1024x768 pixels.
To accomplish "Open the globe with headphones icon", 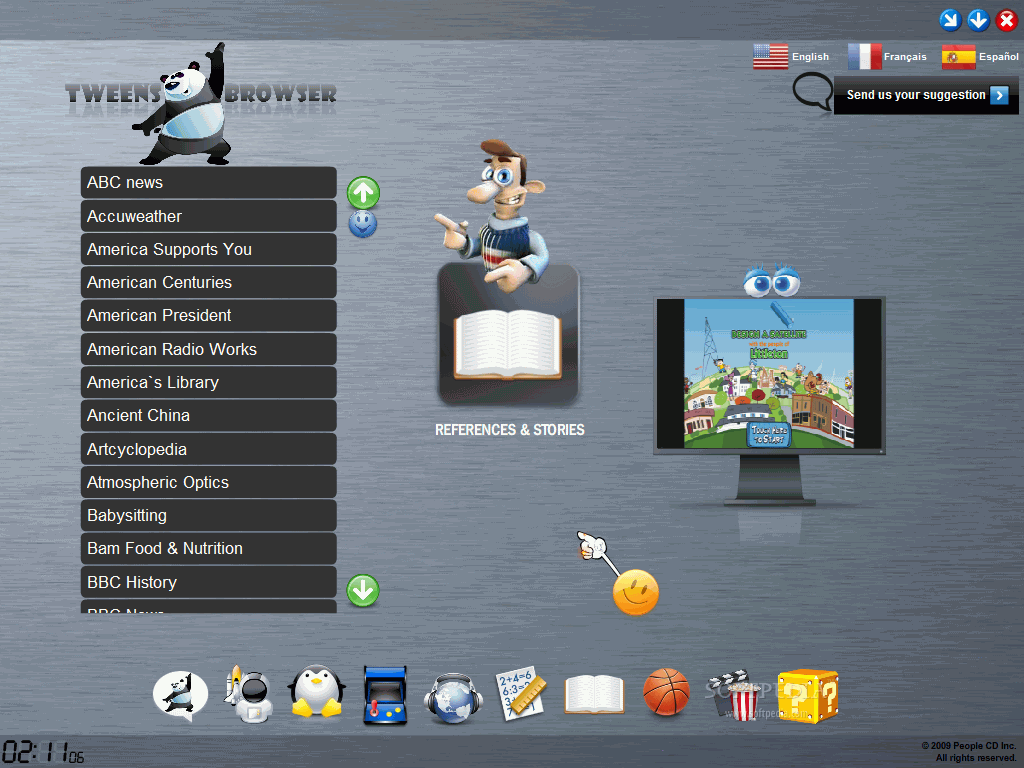I will pos(453,698).
